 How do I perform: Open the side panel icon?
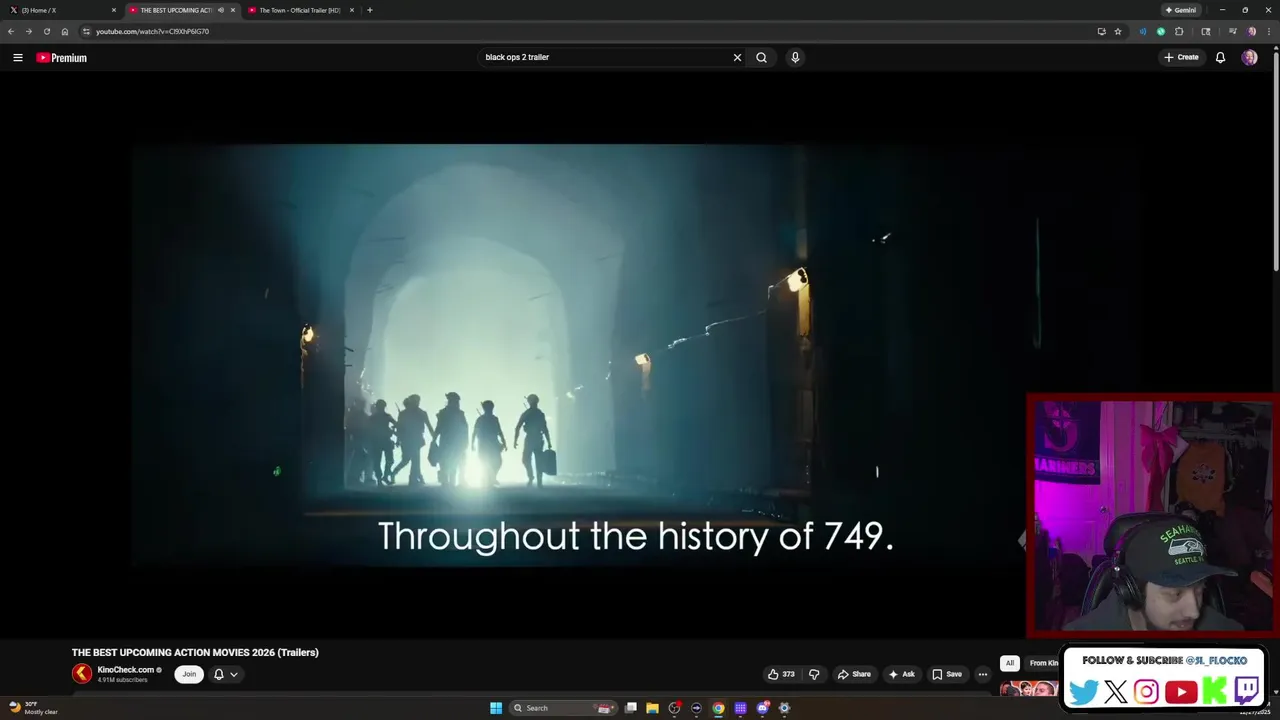click(x=1206, y=31)
